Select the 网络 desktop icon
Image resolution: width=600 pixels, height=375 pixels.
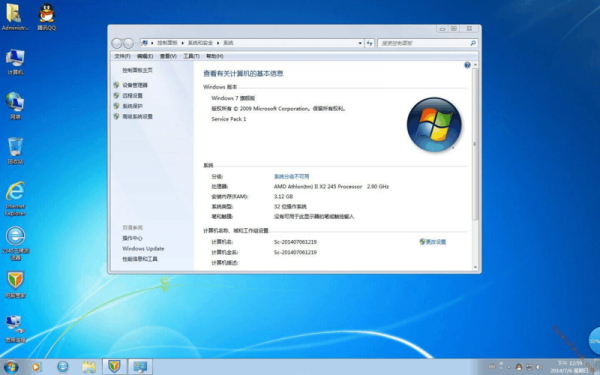coord(15,106)
